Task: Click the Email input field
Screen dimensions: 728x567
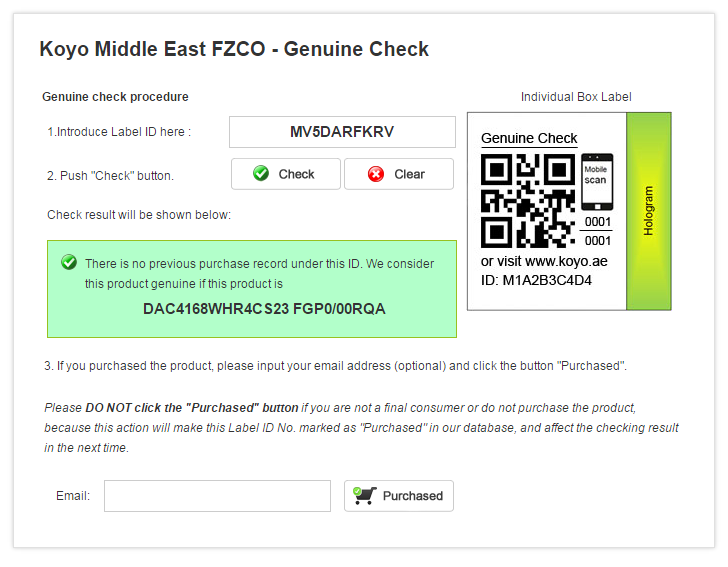Action: point(217,496)
